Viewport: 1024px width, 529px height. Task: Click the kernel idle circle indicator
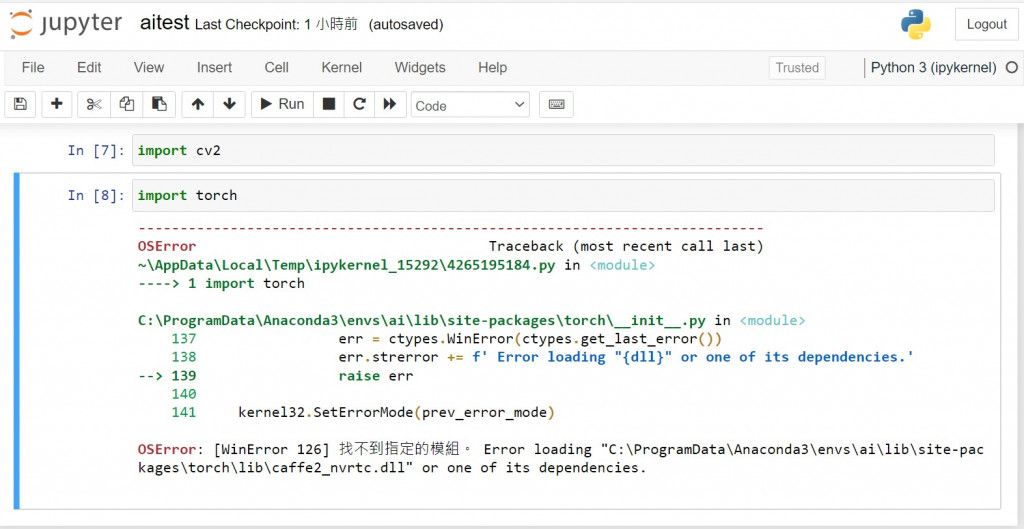coord(1012,67)
